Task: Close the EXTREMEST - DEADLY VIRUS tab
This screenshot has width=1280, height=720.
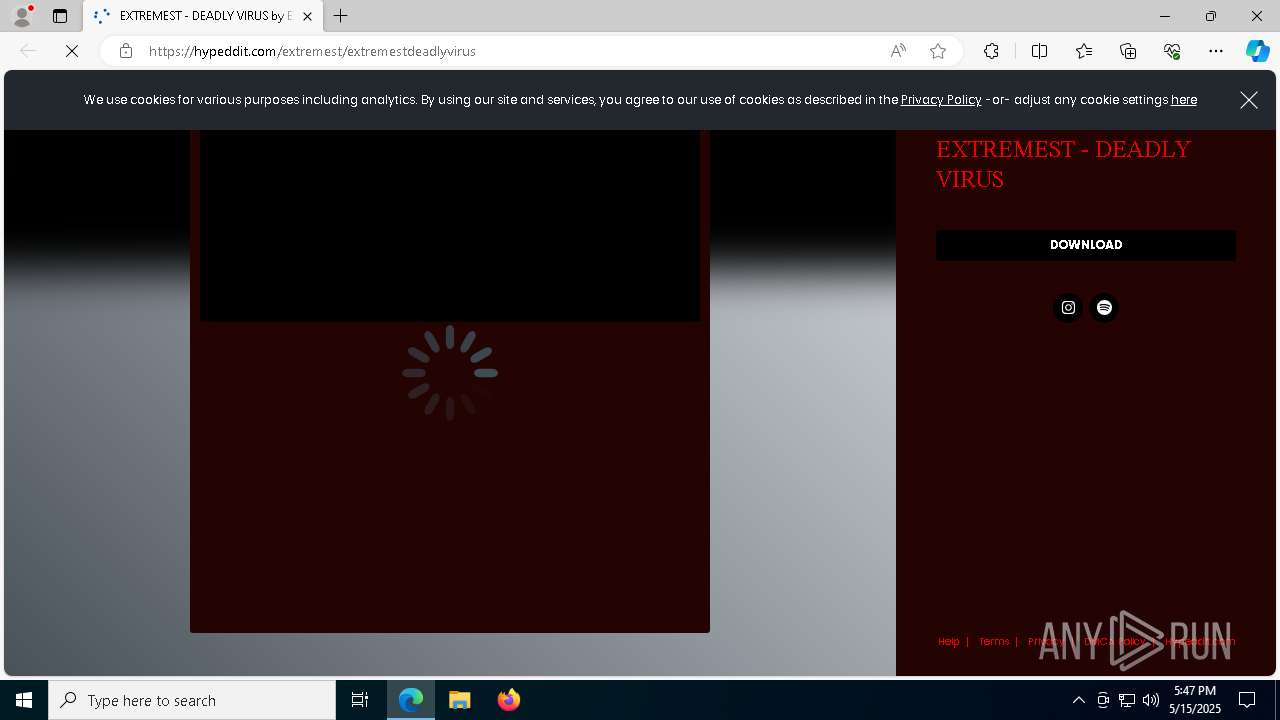Action: [307, 16]
